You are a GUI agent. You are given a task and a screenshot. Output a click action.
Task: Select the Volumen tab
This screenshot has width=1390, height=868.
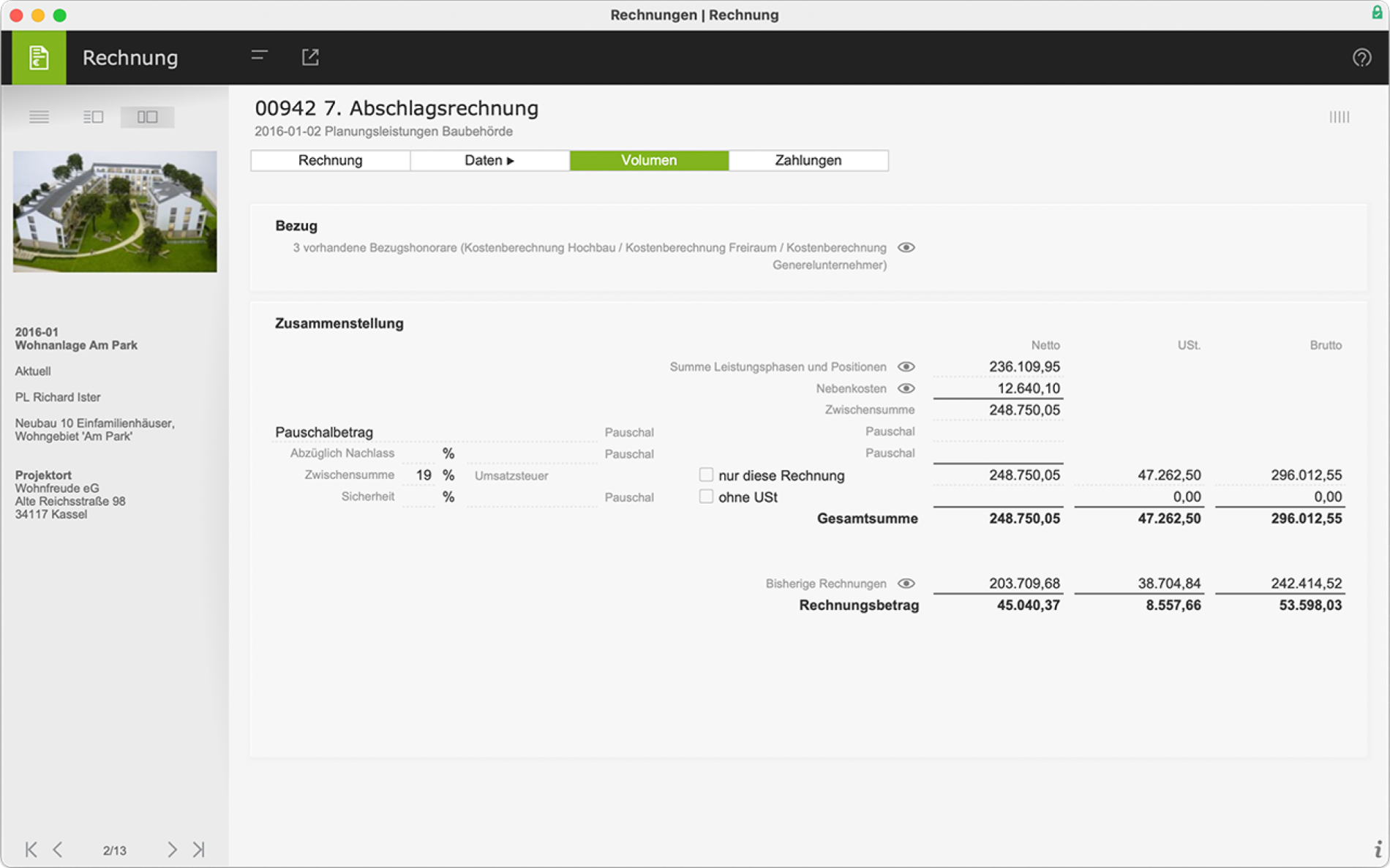(x=649, y=160)
